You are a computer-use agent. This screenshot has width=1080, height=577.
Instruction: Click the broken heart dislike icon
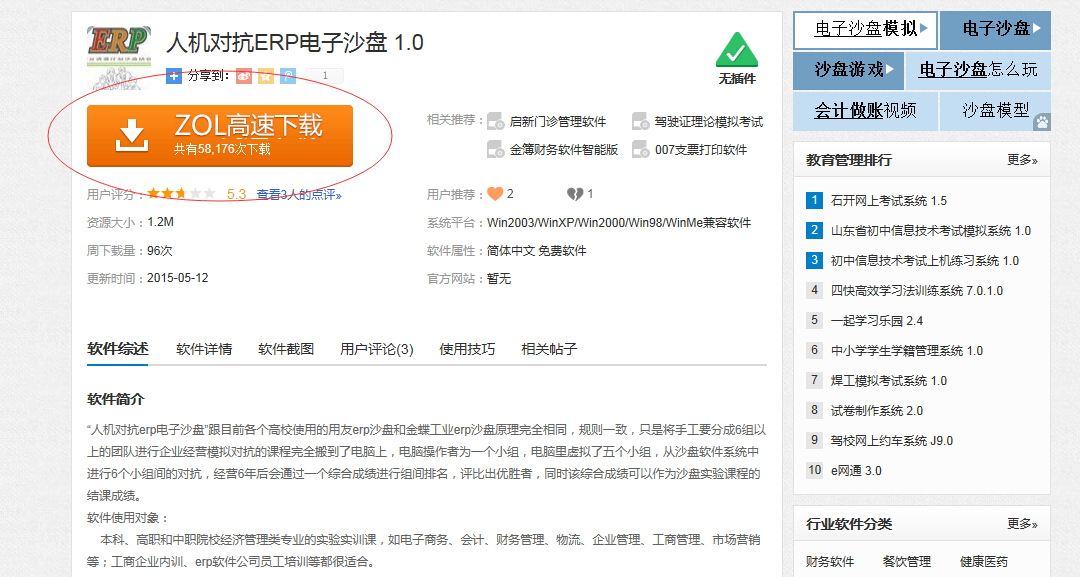pyautogui.click(x=574, y=194)
